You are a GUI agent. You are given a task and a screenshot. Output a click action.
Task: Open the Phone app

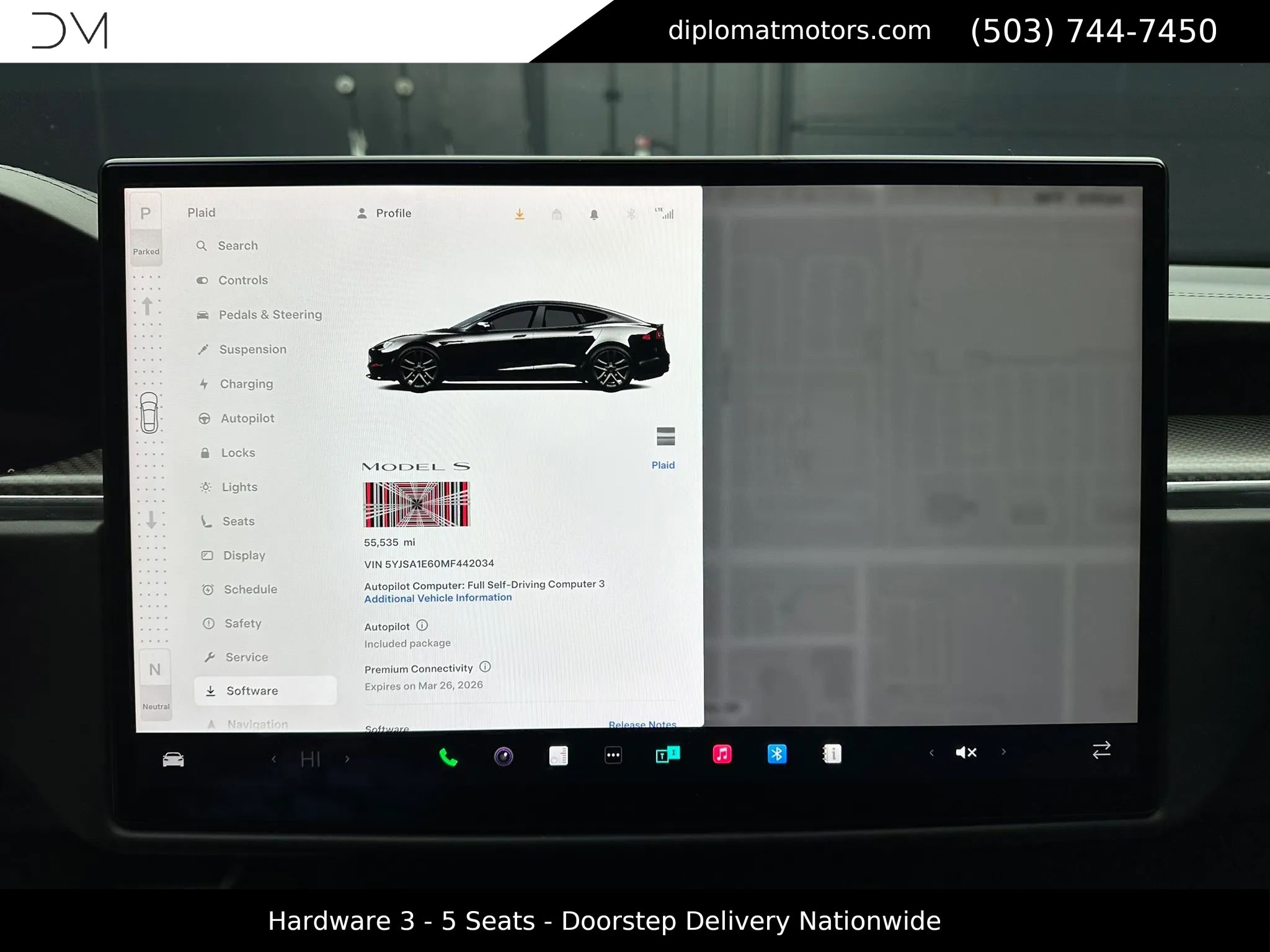click(x=448, y=756)
